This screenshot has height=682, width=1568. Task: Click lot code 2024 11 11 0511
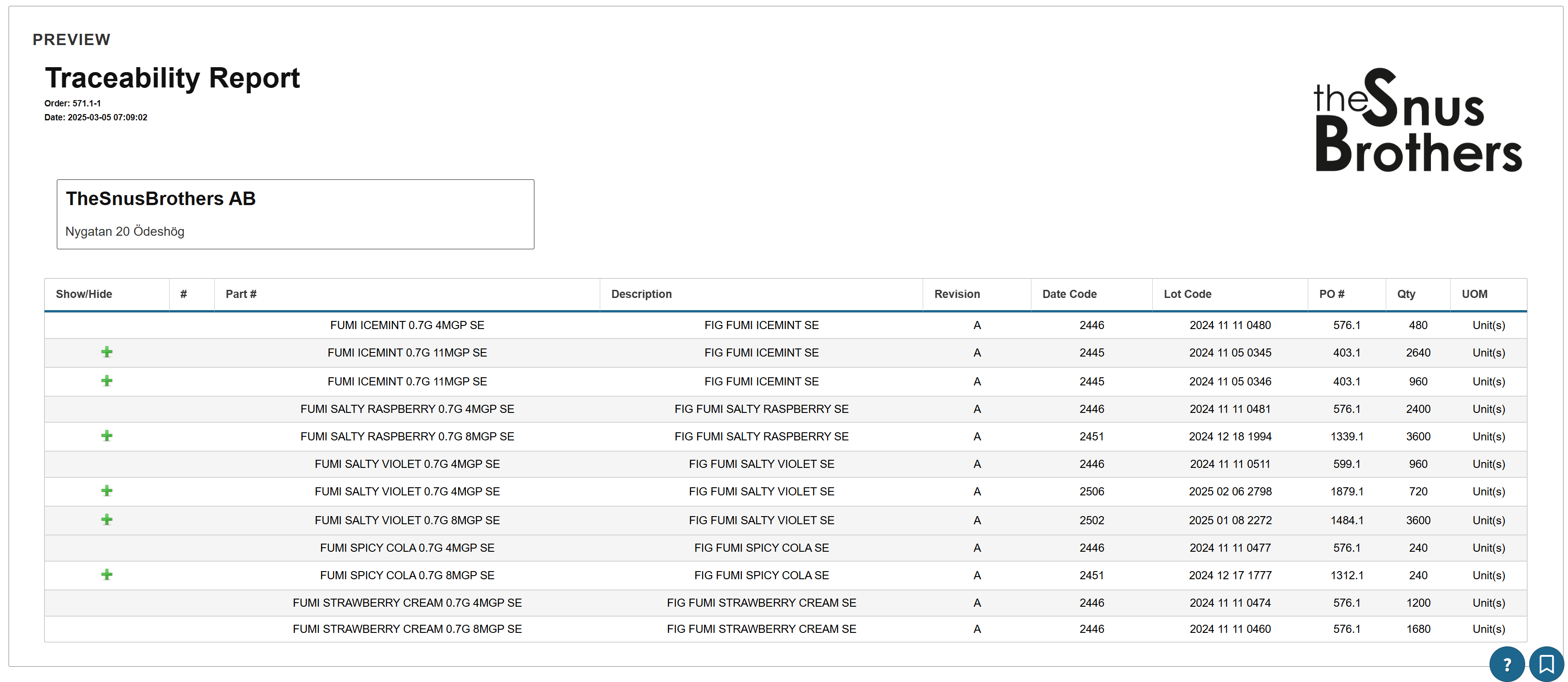[1230, 463]
